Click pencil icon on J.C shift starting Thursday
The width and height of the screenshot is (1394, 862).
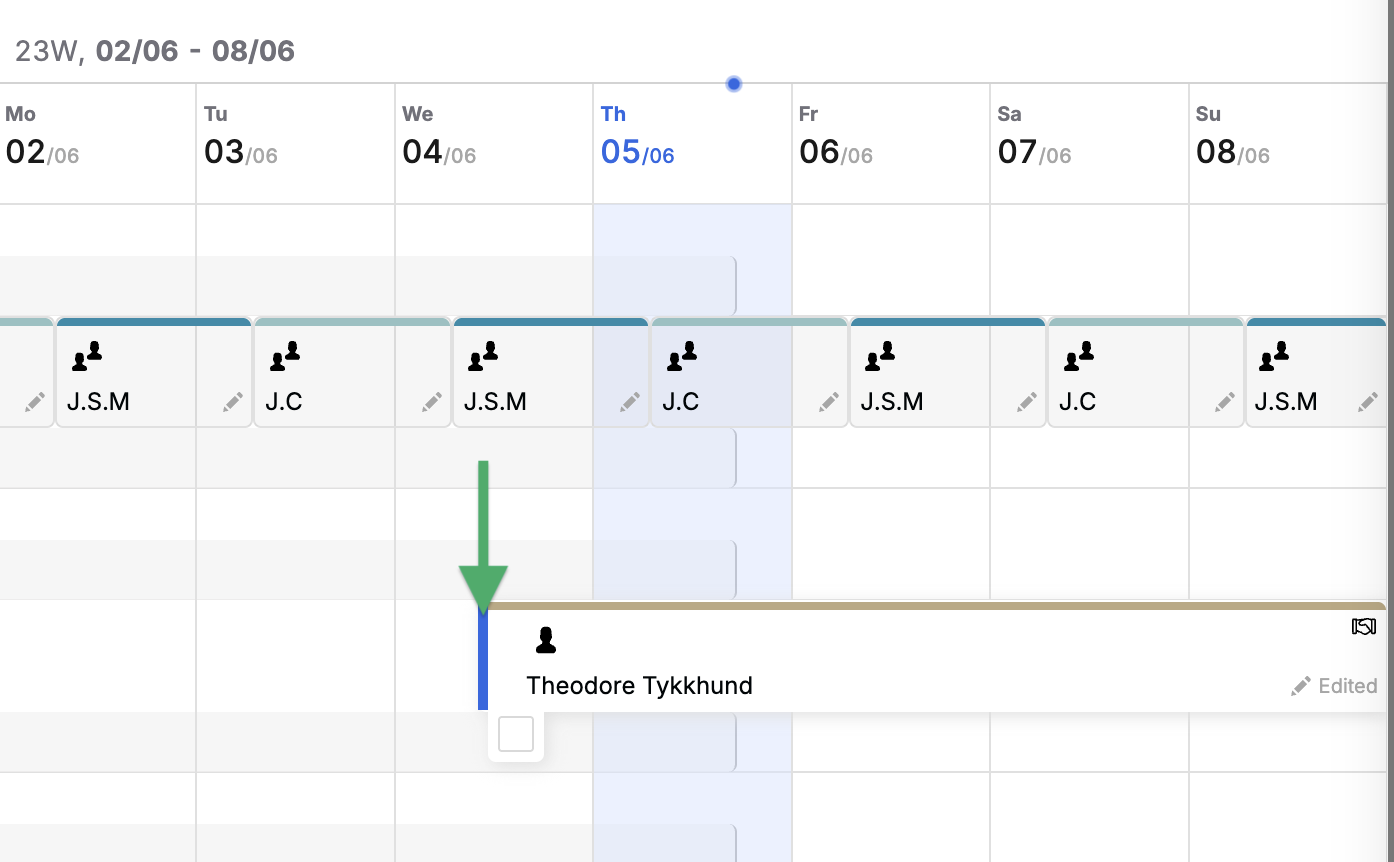click(828, 402)
